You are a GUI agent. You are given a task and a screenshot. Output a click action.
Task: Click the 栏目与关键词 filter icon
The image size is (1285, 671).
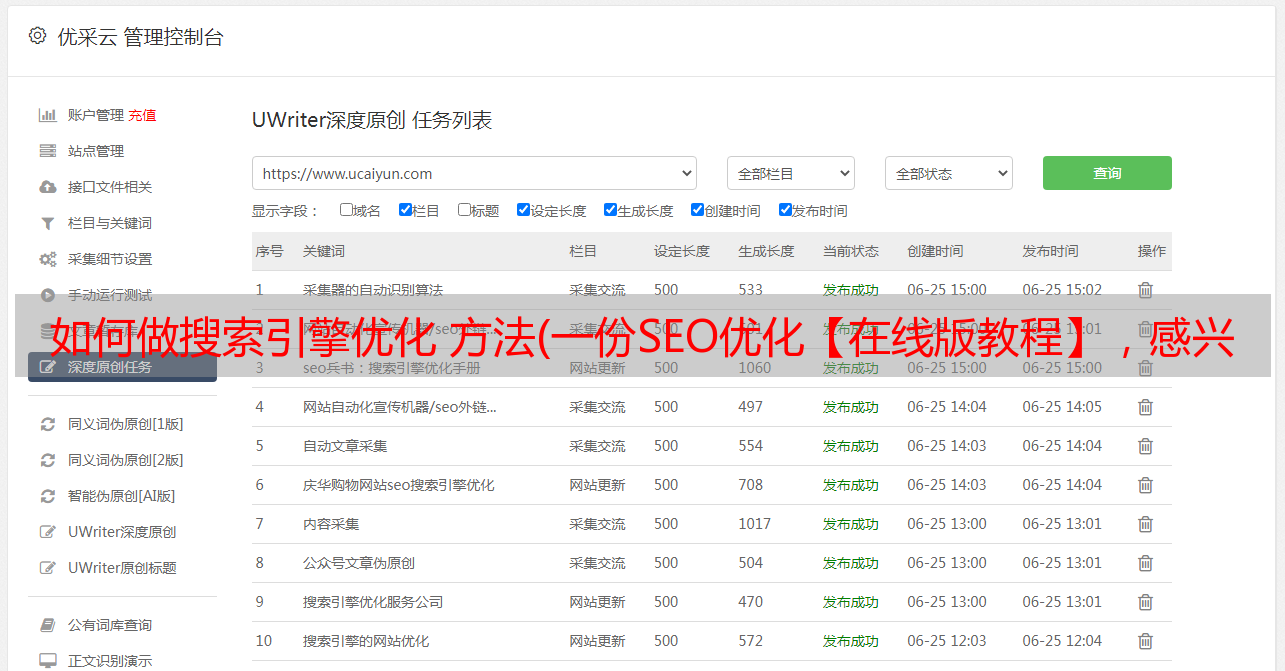47,223
